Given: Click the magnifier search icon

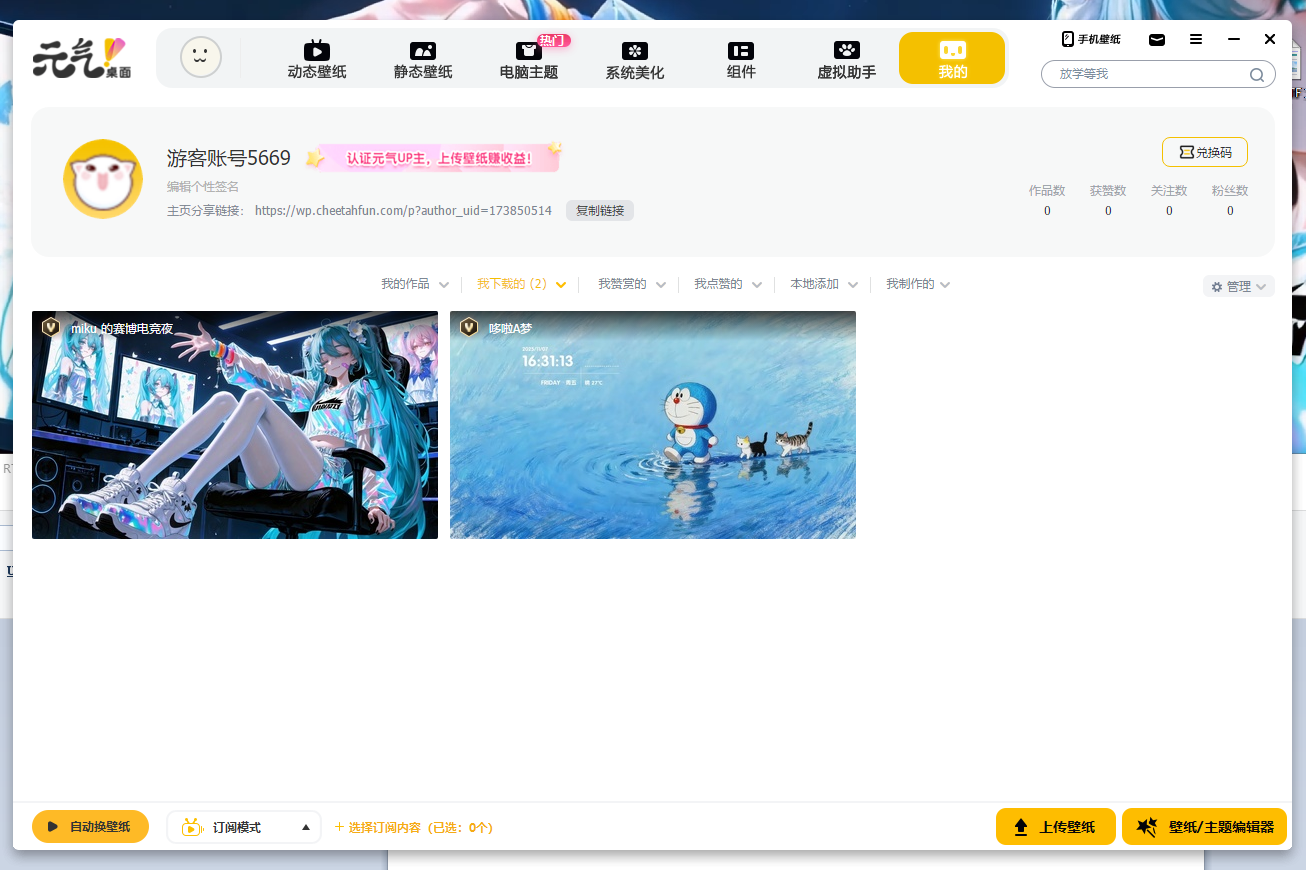Looking at the screenshot, I should 1257,75.
